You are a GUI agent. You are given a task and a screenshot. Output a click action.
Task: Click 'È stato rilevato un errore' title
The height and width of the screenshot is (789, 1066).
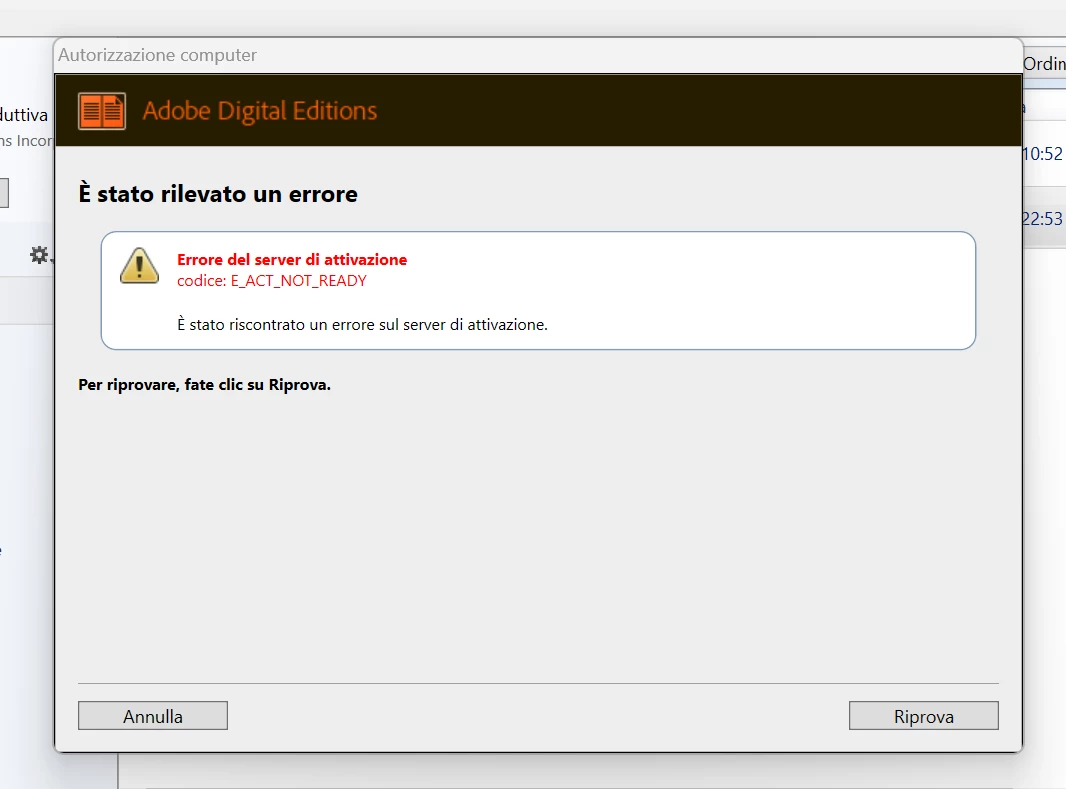(x=218, y=194)
